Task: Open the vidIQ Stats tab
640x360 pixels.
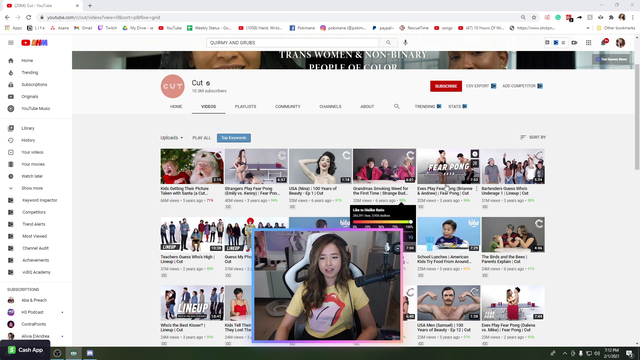Action: click(x=457, y=106)
